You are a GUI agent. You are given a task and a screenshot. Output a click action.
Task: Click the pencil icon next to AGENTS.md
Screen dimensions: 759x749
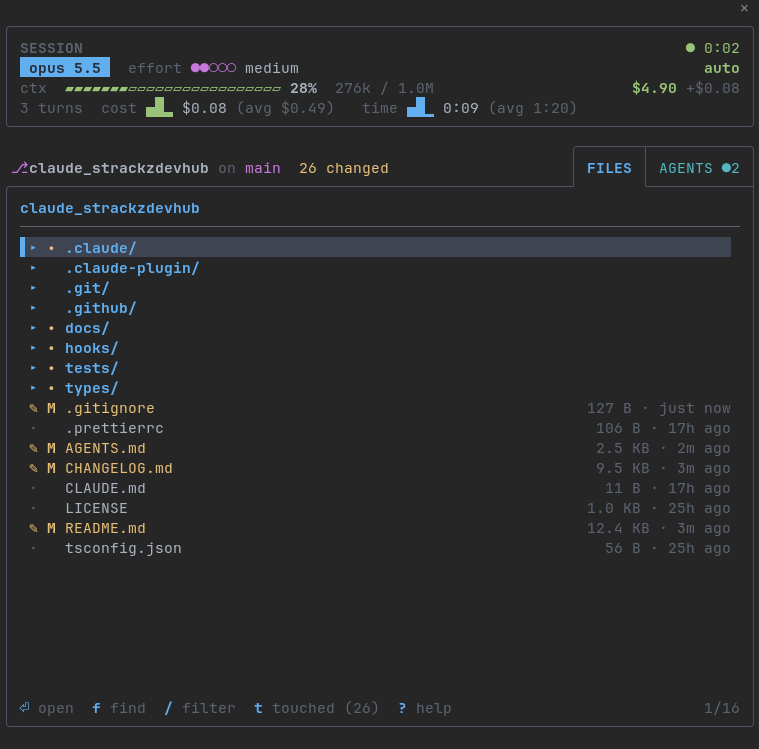click(33, 448)
